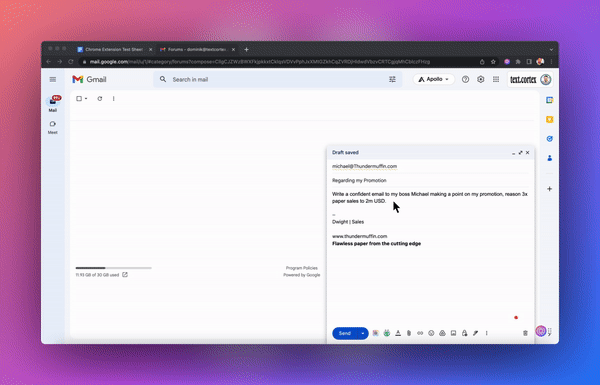The width and height of the screenshot is (600, 385).
Task: Open Meet in the left sidebar
Action: pyautogui.click(x=53, y=127)
